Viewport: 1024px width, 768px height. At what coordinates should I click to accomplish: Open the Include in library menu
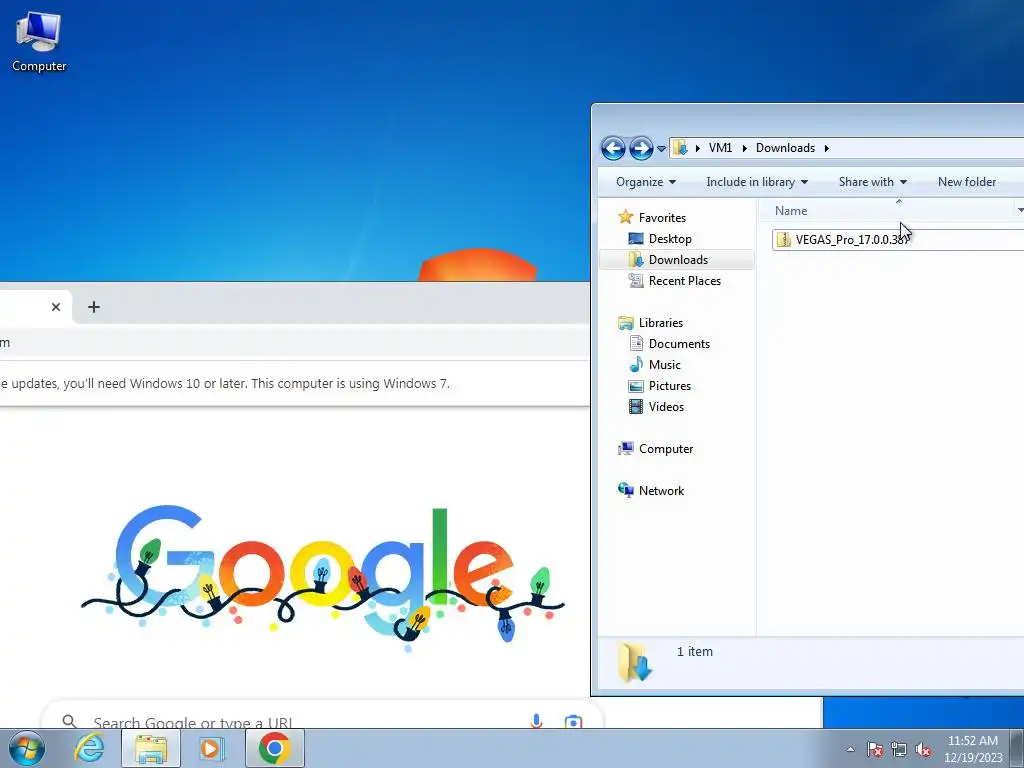point(757,182)
